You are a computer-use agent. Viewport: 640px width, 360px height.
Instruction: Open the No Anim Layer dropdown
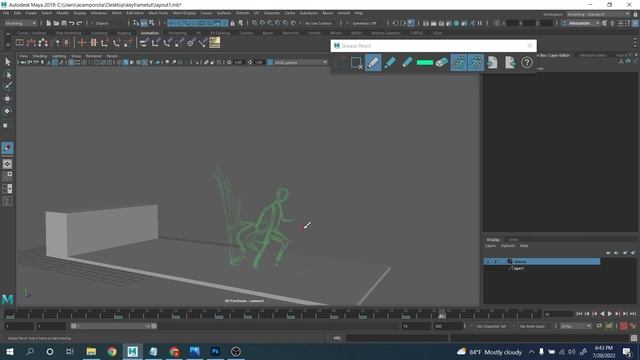click(x=534, y=326)
